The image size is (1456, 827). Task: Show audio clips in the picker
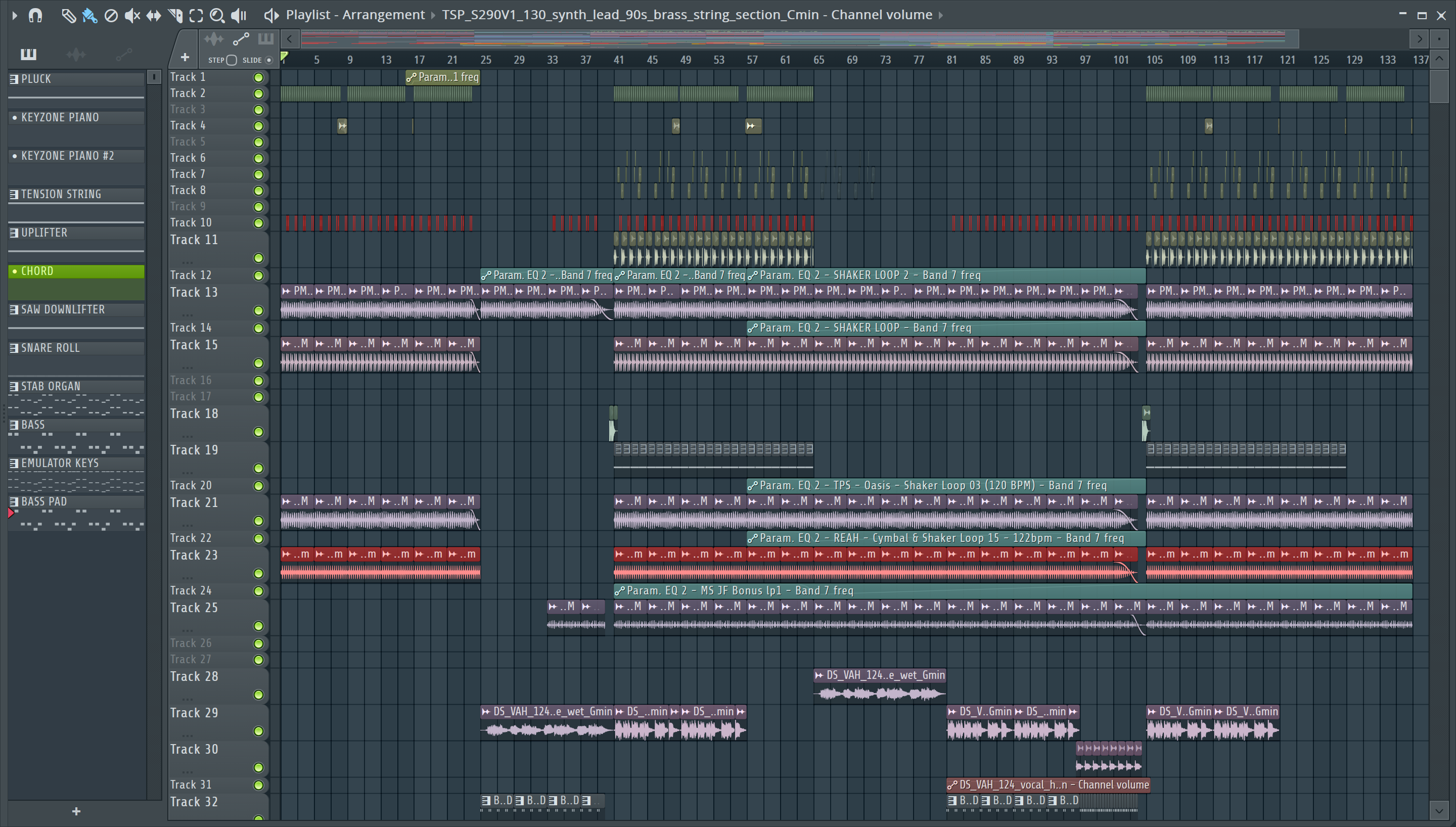coord(75,54)
